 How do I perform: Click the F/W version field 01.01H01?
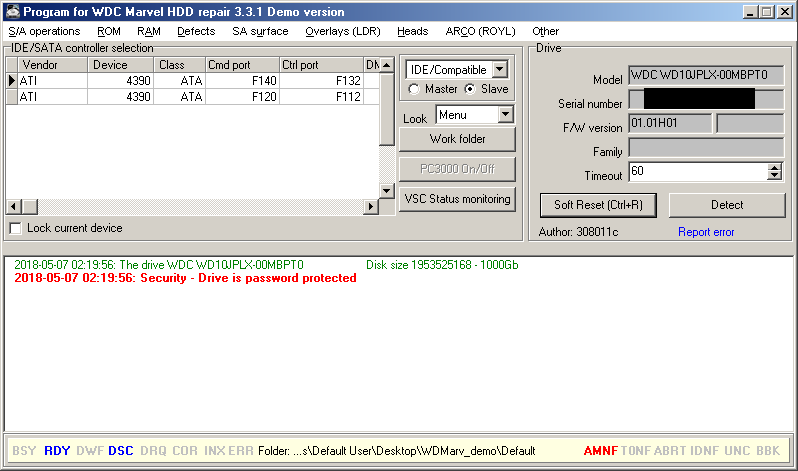coord(670,123)
